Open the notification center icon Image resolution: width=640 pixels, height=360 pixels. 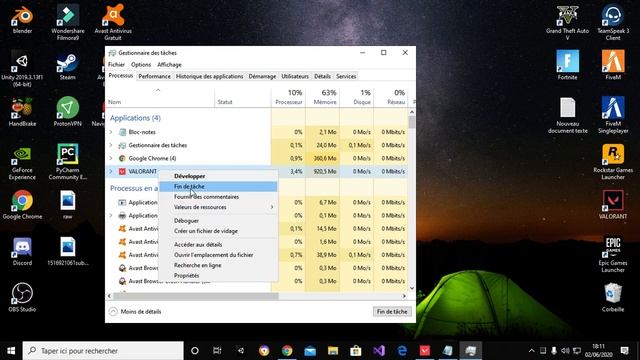(624, 351)
